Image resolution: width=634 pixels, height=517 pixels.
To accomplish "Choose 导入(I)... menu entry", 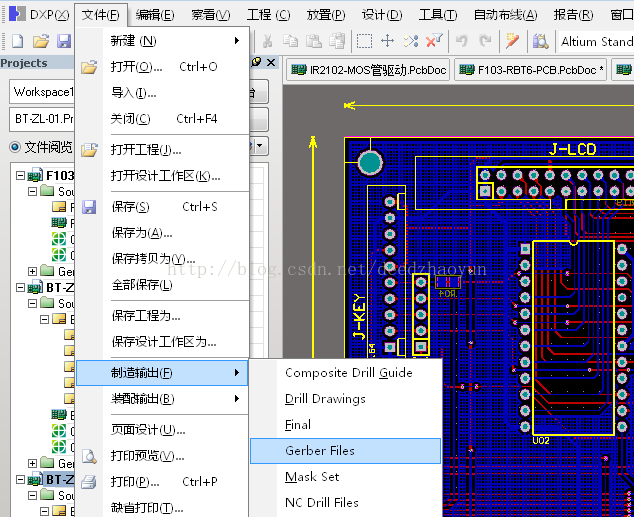I will (162, 93).
